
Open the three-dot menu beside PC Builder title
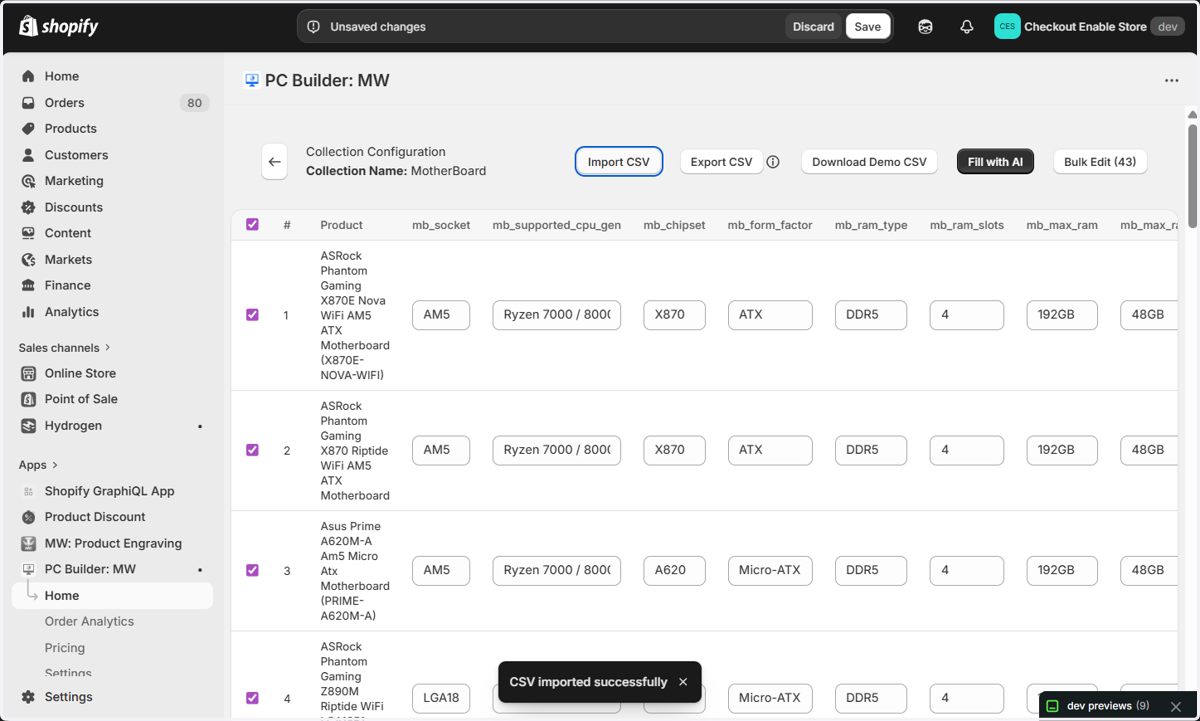pos(1171,81)
